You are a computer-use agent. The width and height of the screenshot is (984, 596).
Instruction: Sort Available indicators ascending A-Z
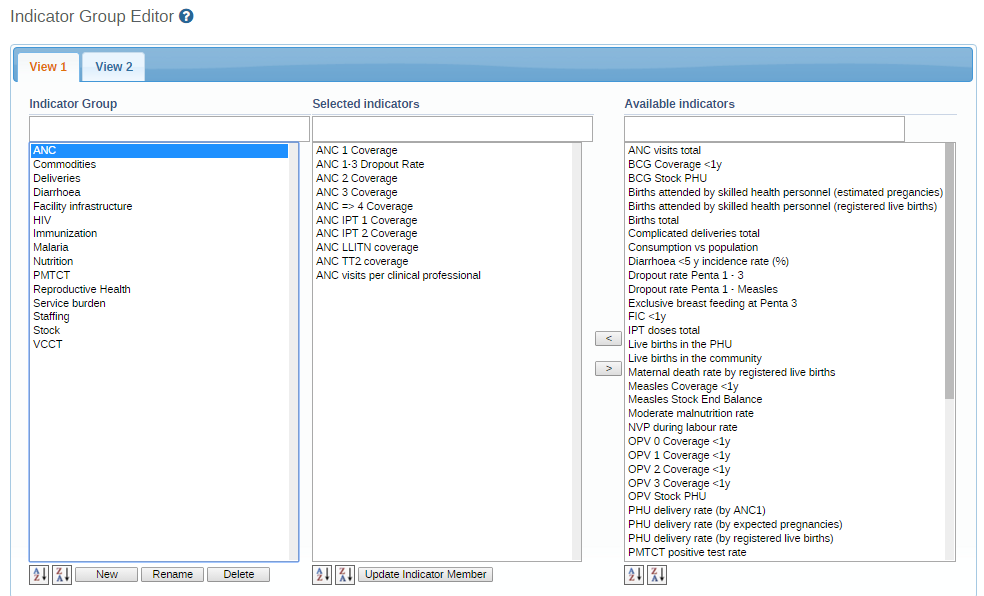point(635,575)
